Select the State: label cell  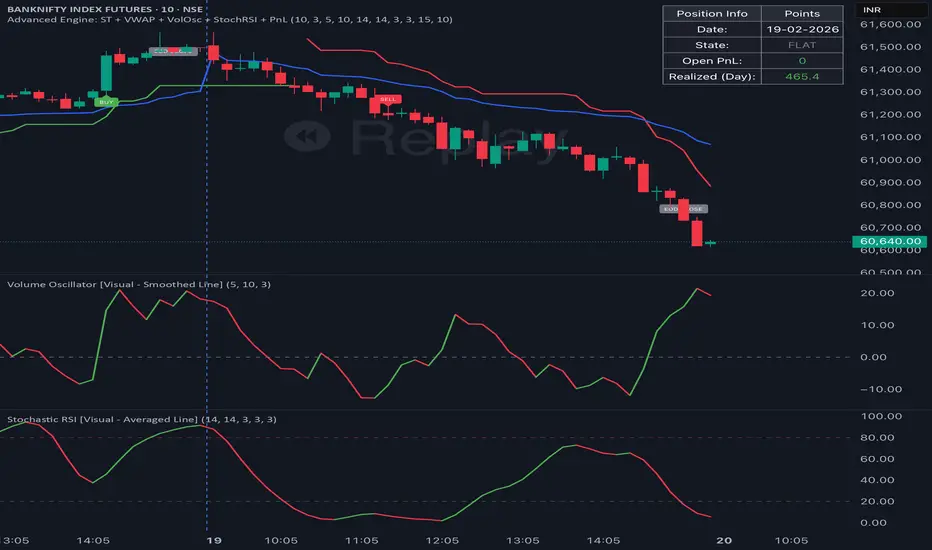click(711, 45)
